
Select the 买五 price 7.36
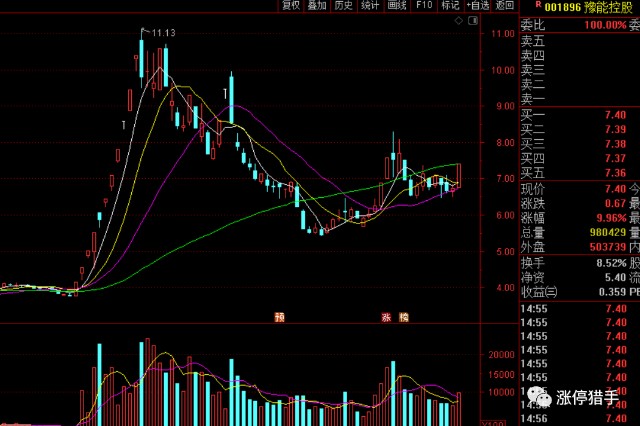616,173
